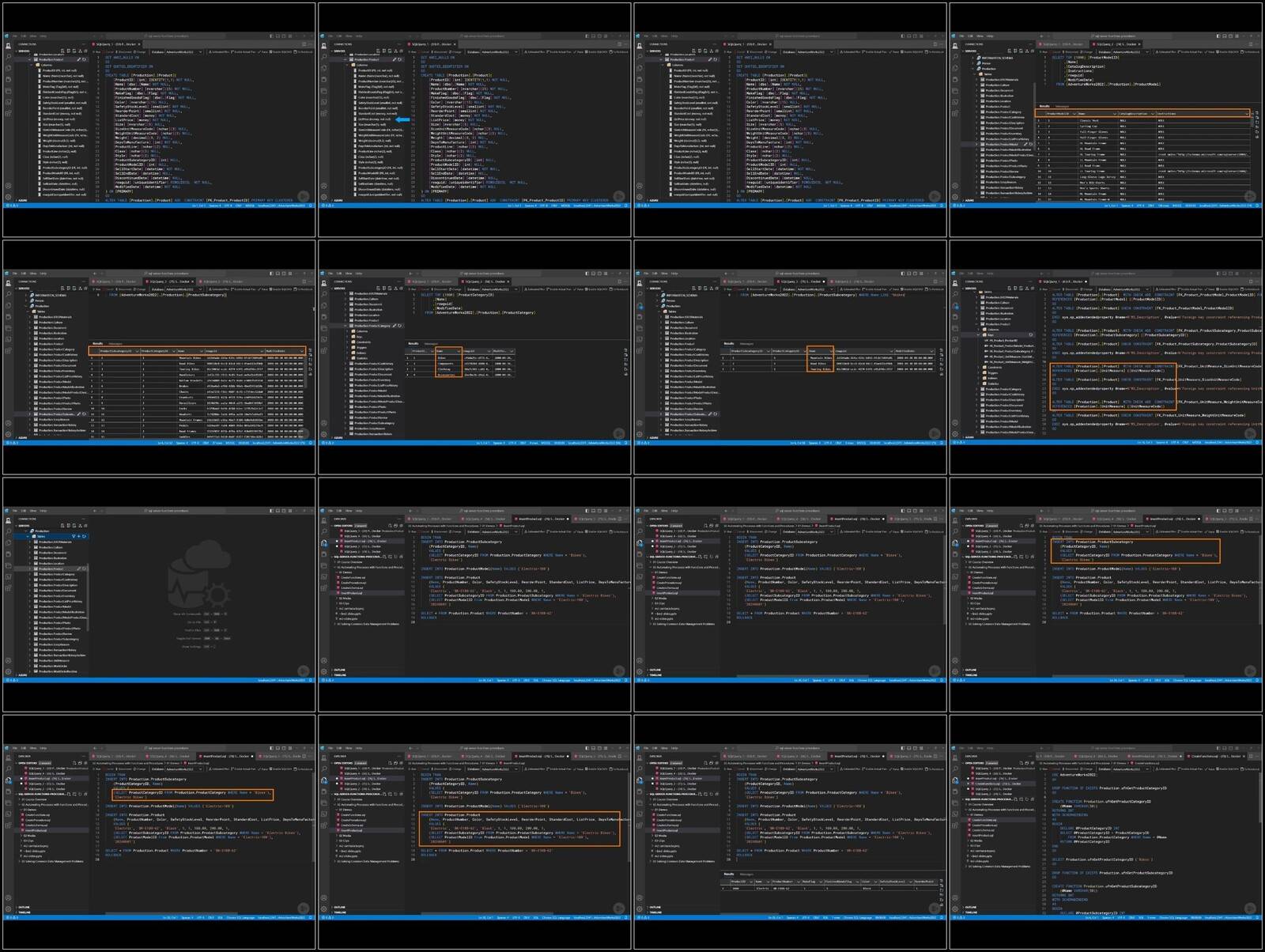Click Estimated Plan in the blue-arrow frame toolbar
The height and width of the screenshot is (952, 1265).
coord(534,51)
